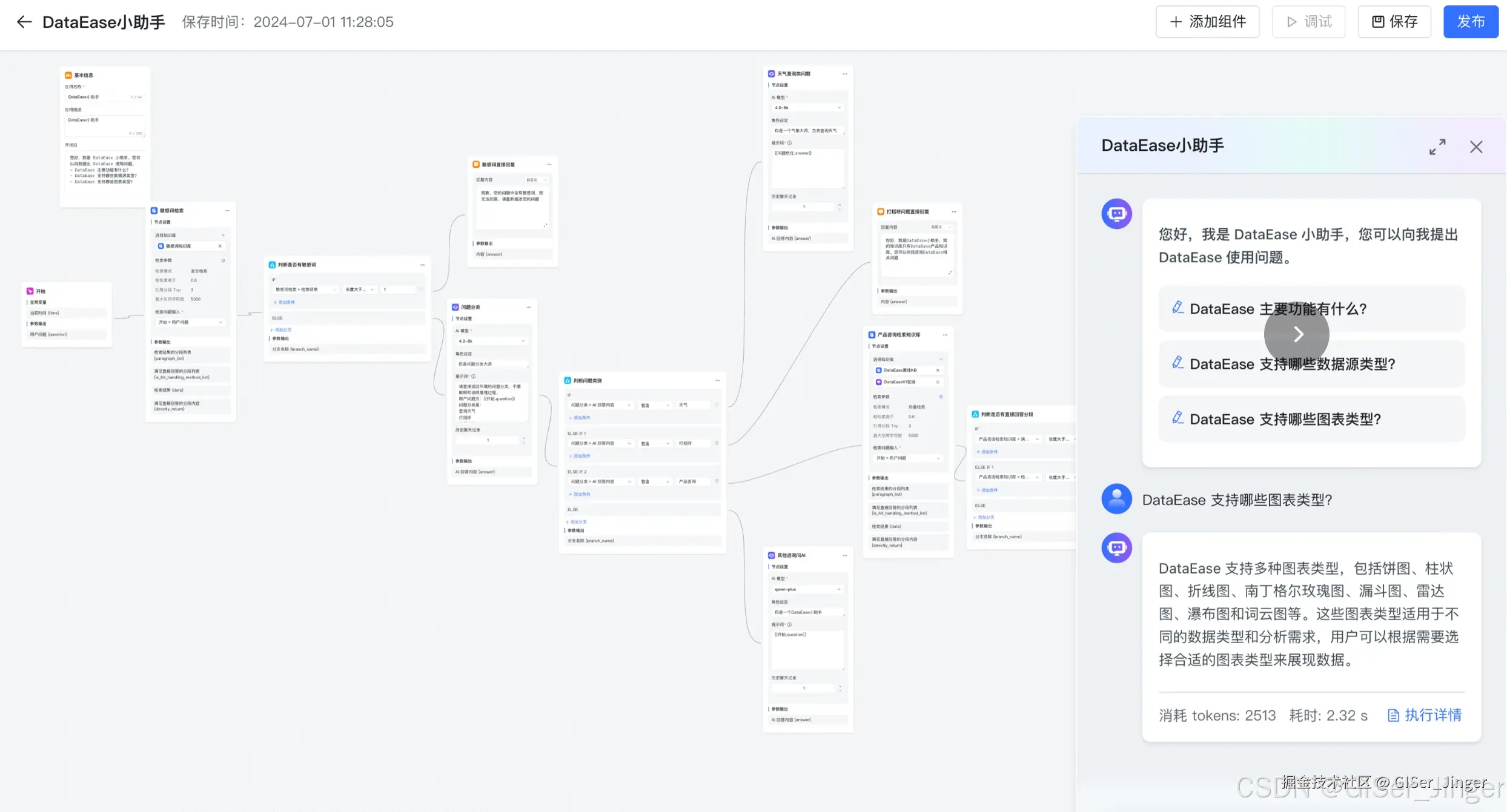Close the DataEase小助手 chat panel
Screen dimensions: 1507x812
1476,147
